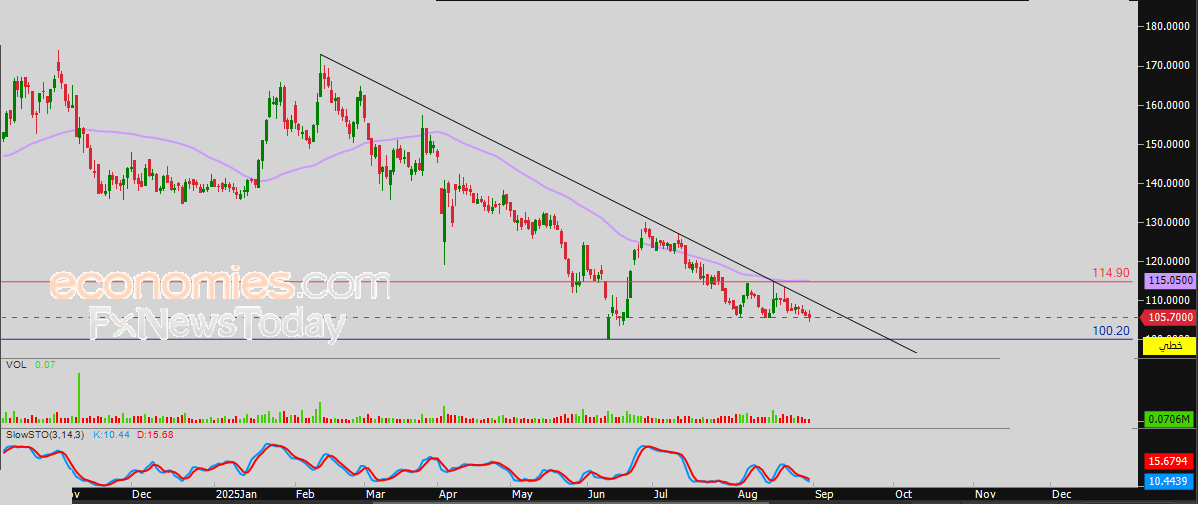This screenshot has width=1198, height=505.
Task: Click the Feb date axis label
Action: click(304, 495)
